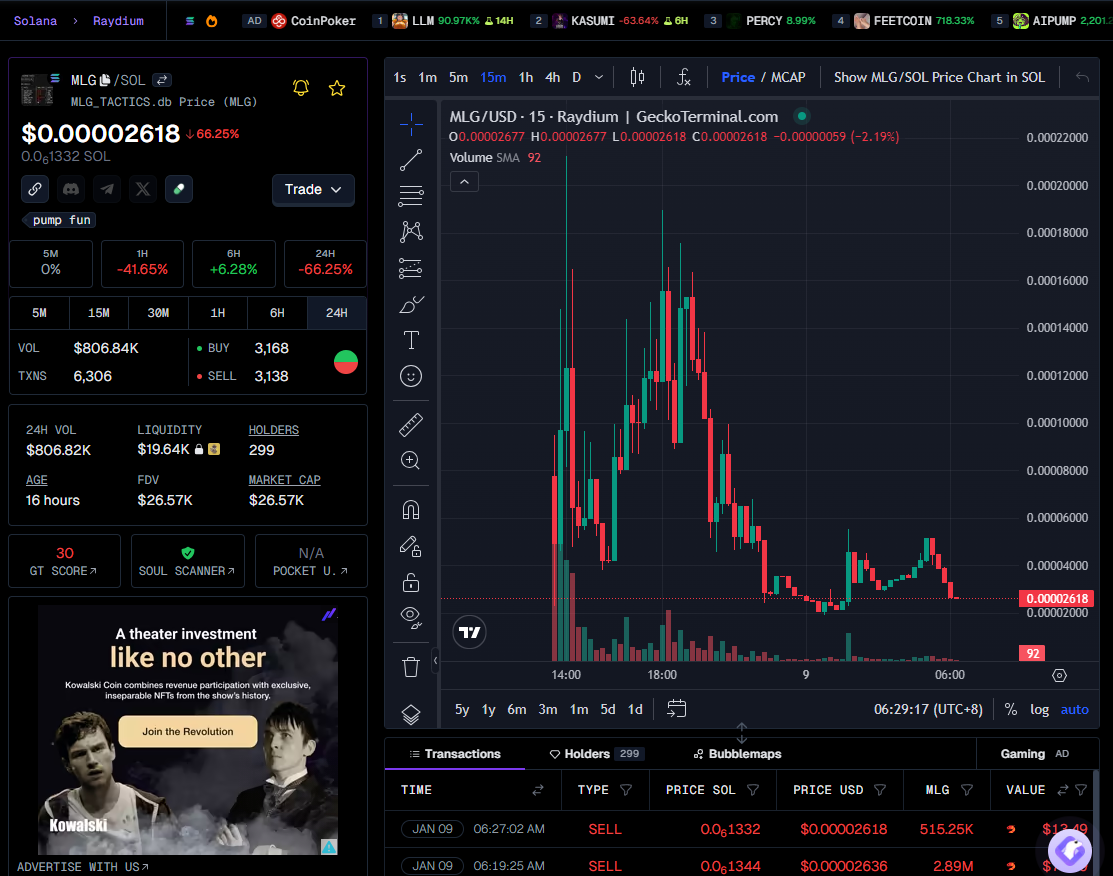
Task: Click the bell alert icon for MLG
Action: point(301,88)
